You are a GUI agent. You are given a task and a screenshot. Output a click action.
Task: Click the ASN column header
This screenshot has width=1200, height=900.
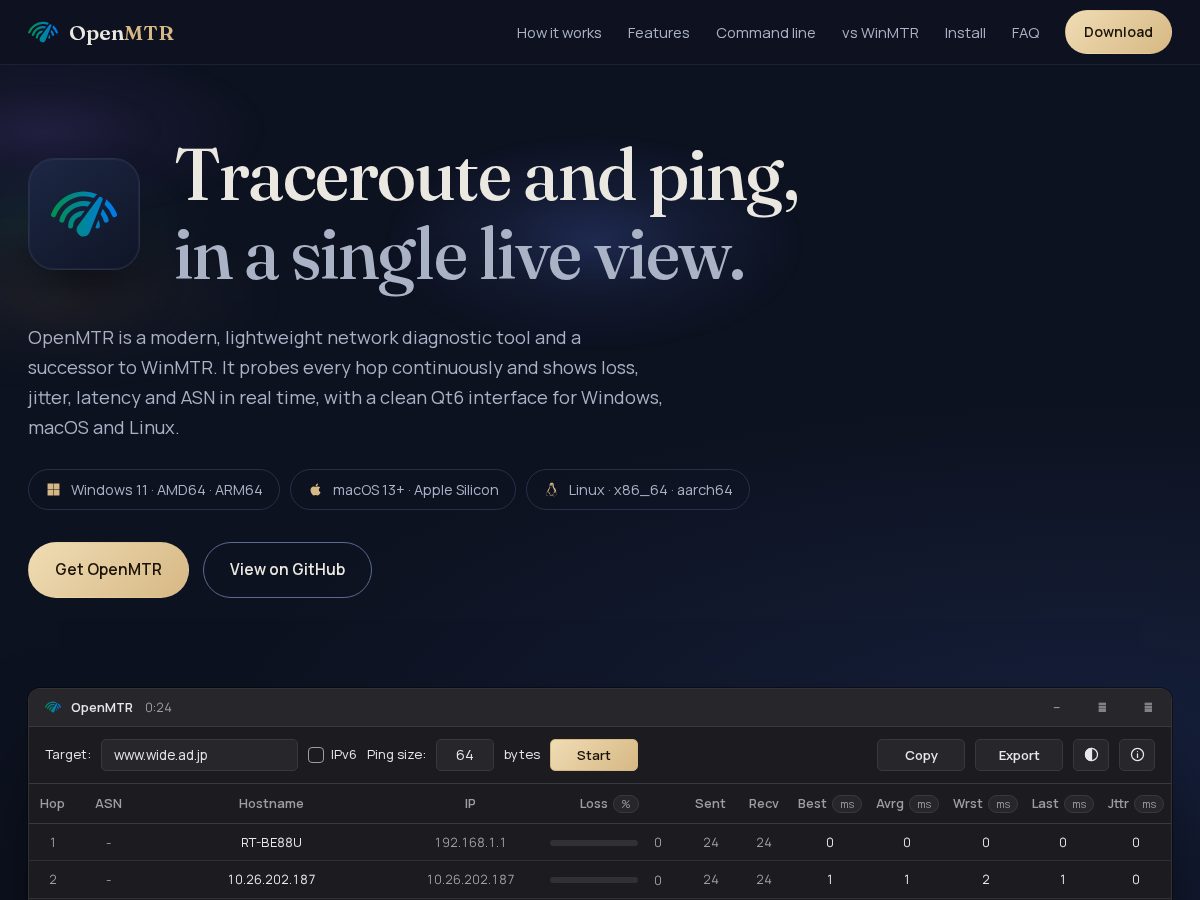point(108,804)
